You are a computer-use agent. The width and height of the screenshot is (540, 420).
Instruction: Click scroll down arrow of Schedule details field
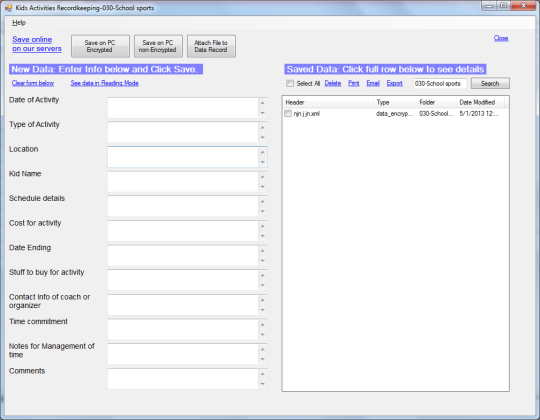pos(263,211)
